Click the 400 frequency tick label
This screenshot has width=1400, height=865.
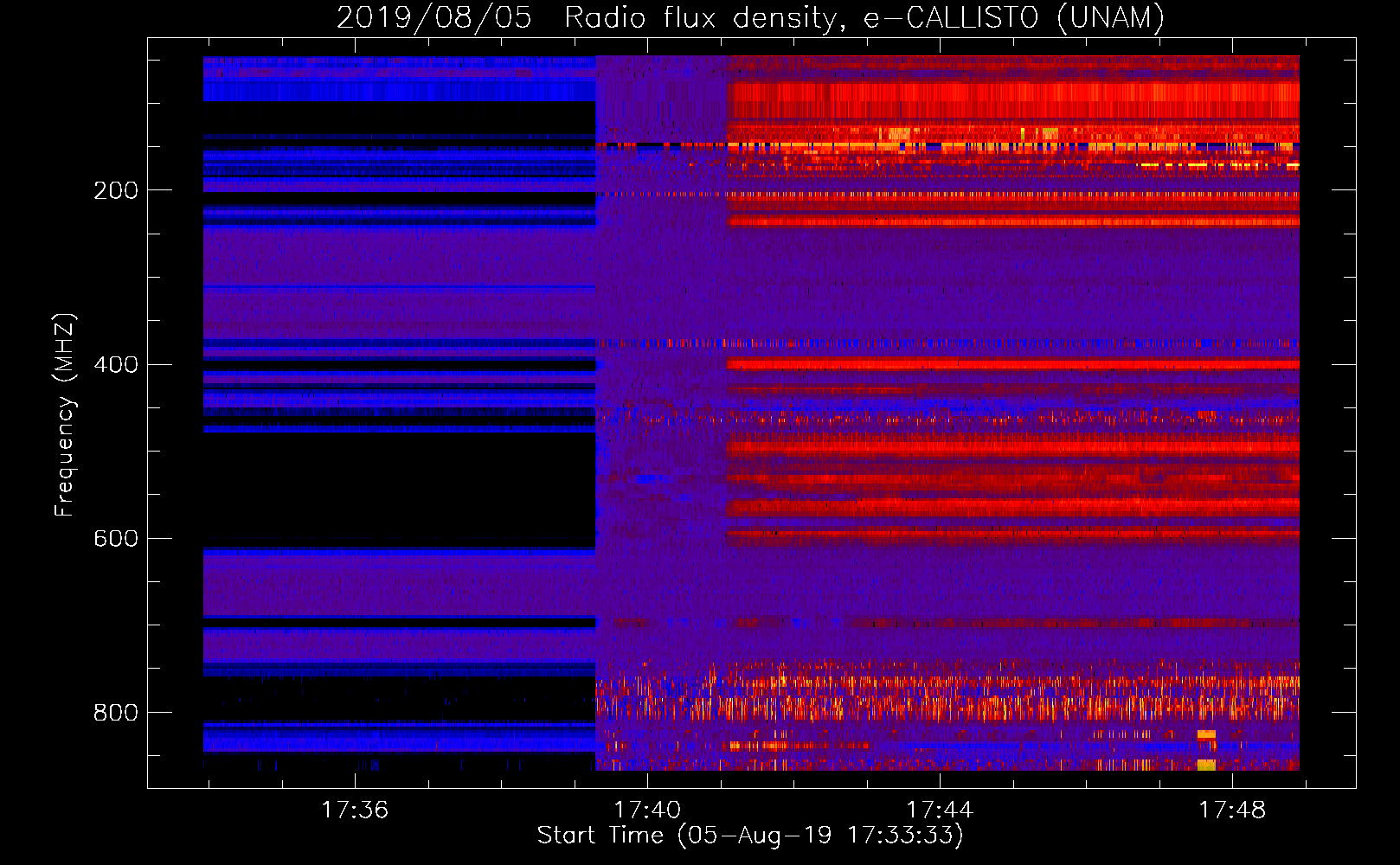point(116,364)
